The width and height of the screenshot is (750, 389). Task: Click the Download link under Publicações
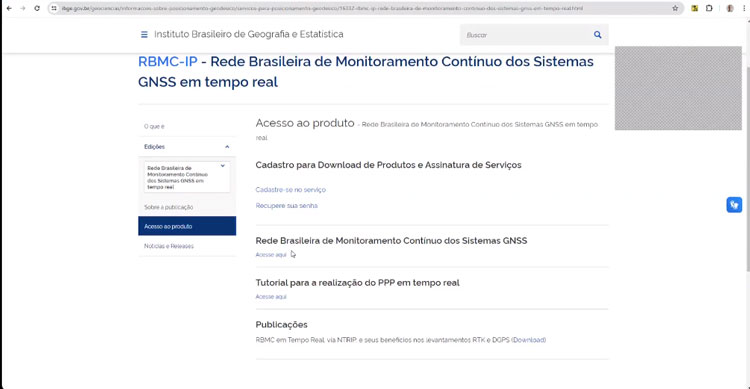click(529, 340)
